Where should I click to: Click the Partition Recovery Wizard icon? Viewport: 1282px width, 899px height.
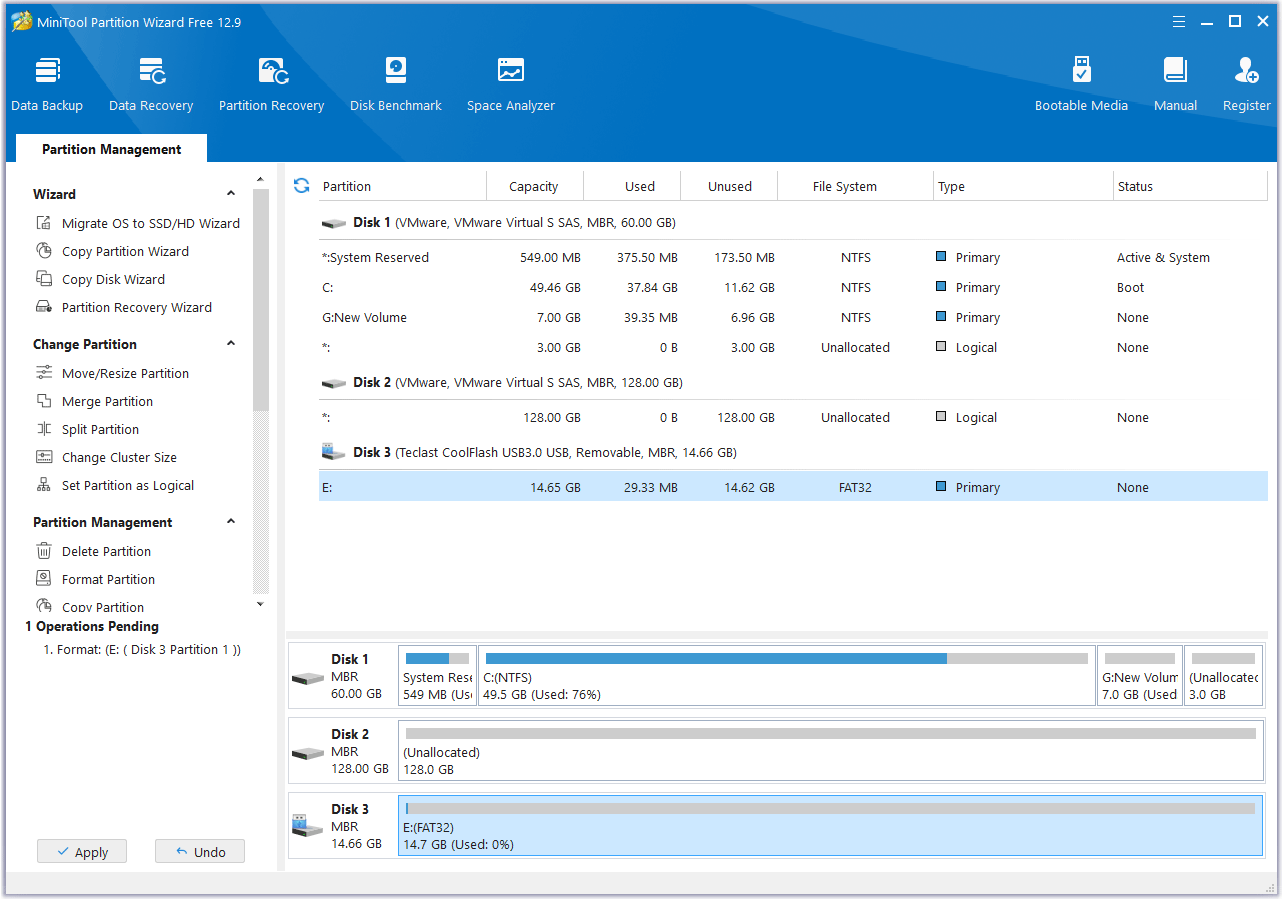[x=44, y=307]
